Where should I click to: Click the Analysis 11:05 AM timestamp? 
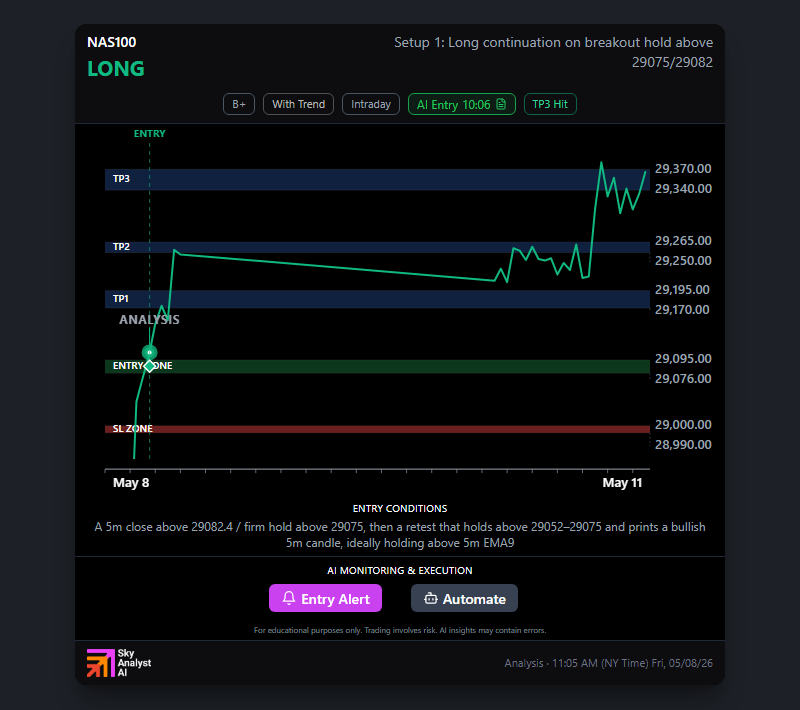coord(609,663)
